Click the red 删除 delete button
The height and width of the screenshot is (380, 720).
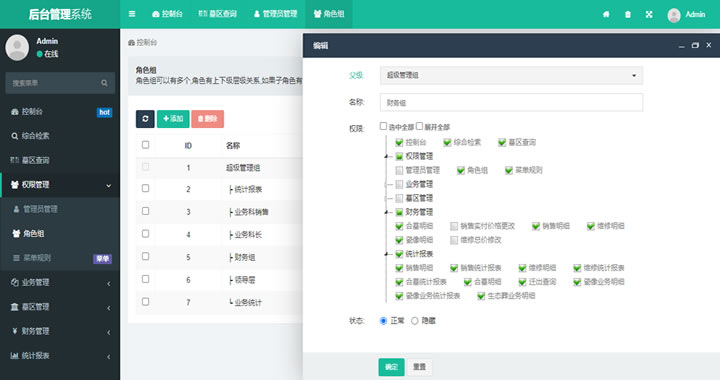[208, 119]
